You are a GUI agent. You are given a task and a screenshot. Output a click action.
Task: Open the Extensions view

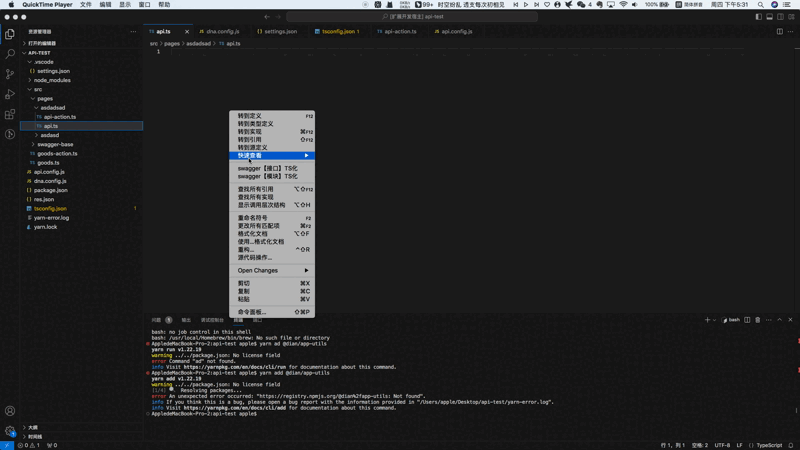10,114
